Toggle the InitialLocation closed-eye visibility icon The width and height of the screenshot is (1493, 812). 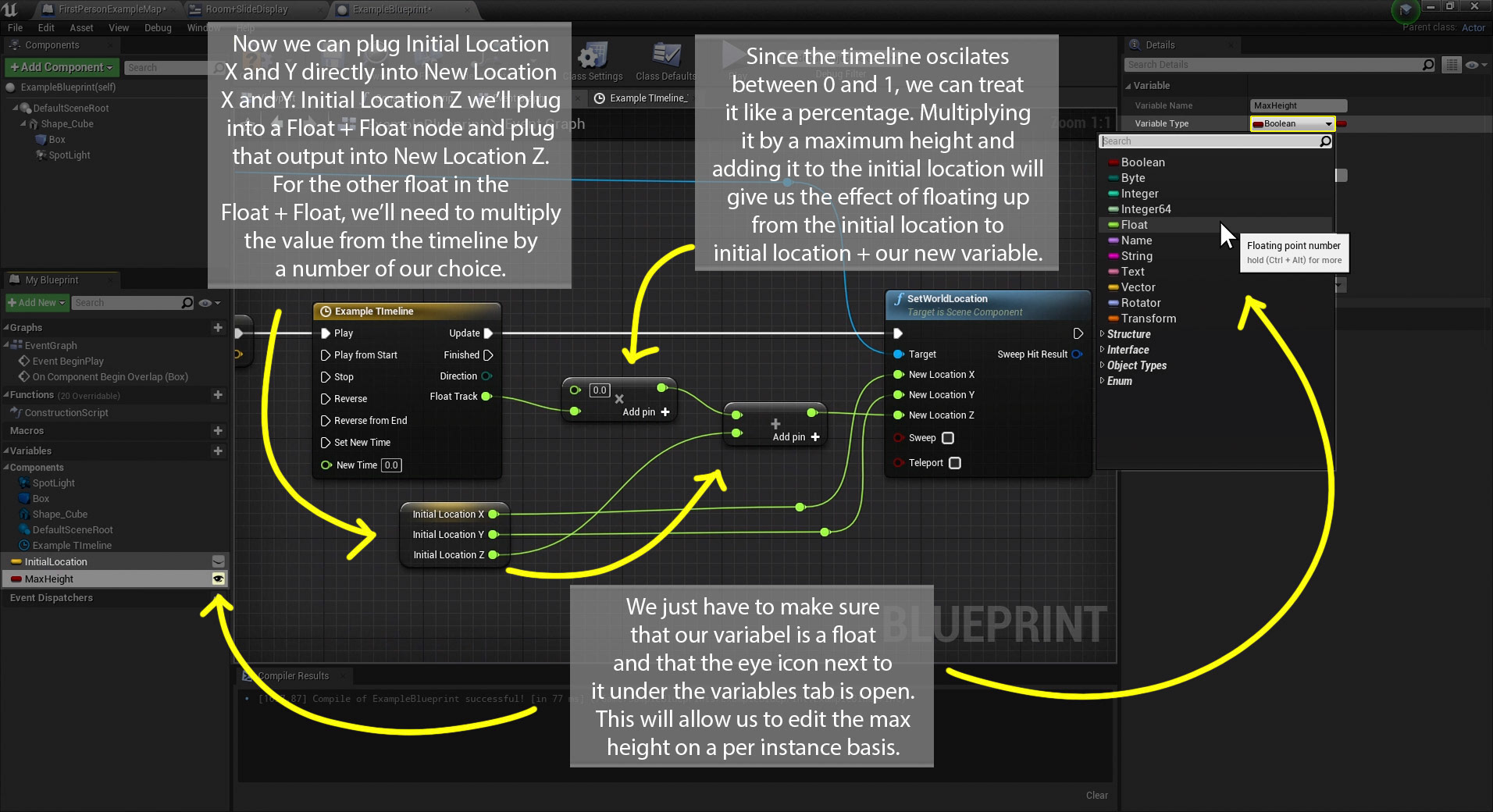[x=219, y=562]
